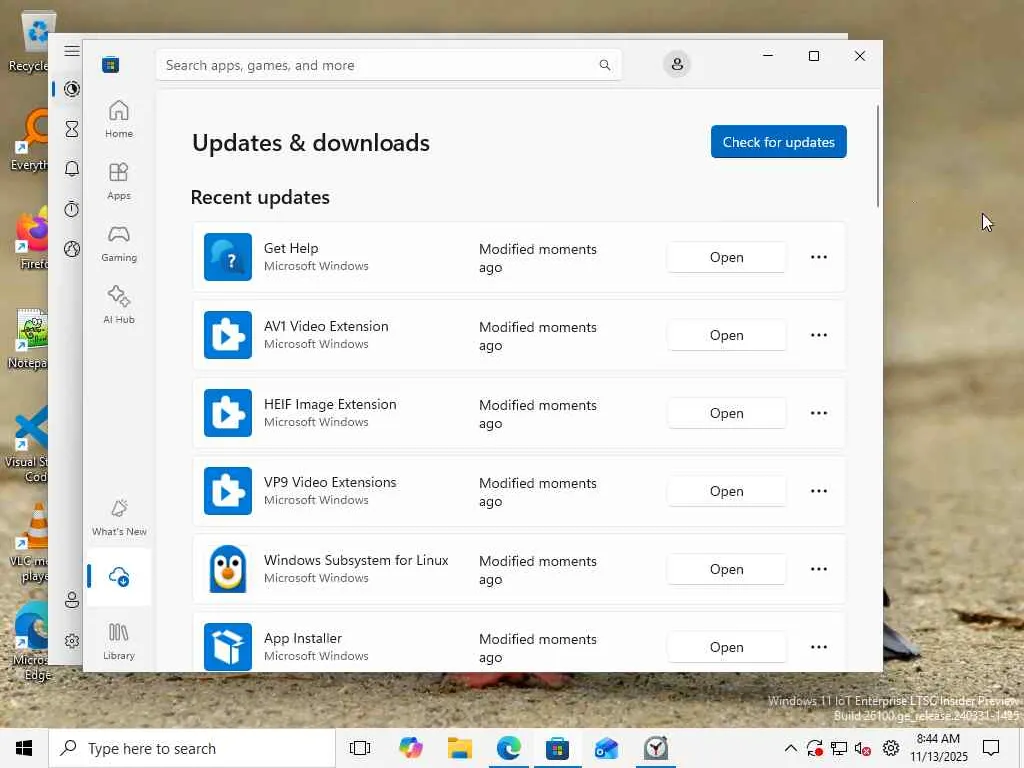Screen dimensions: 1024x768
Task: Click the AV1 Video Extension app icon
Action: click(x=228, y=335)
